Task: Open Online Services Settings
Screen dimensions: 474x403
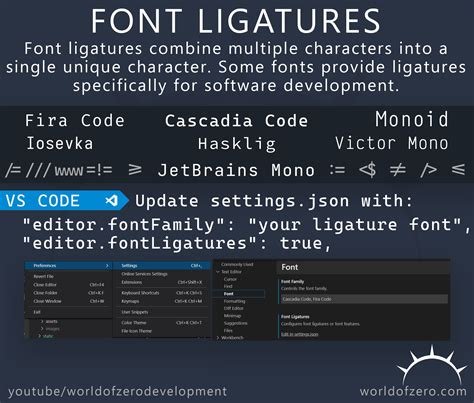Action: (144, 274)
